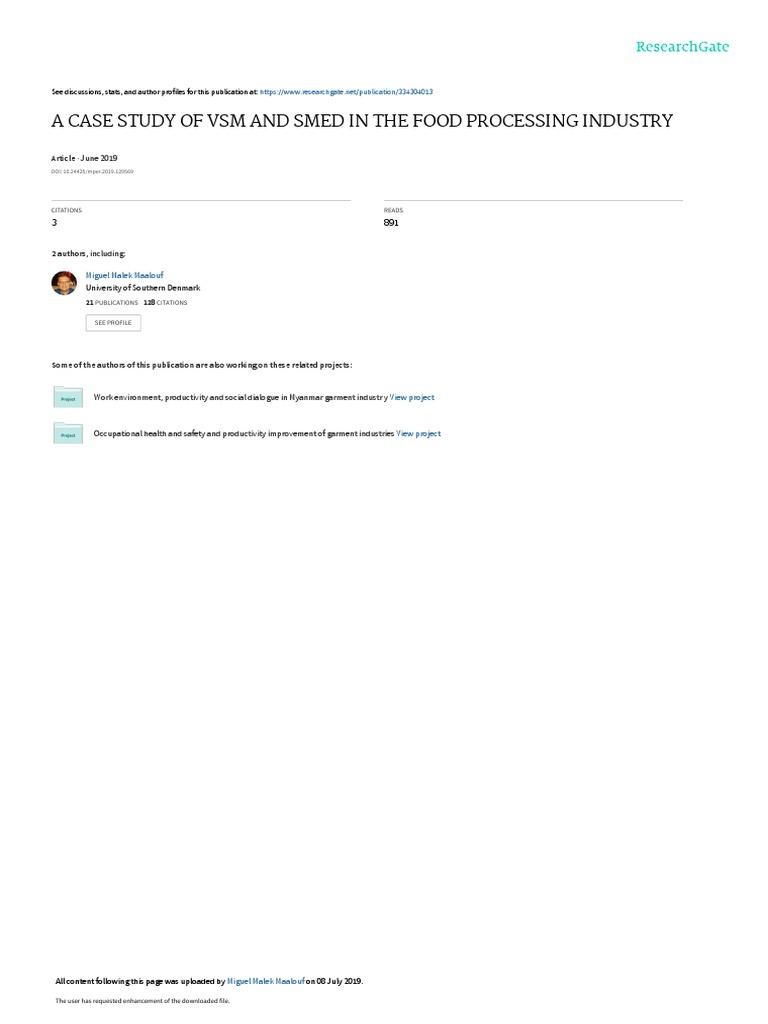Click the VSM and SMED article title
The height and width of the screenshot is (1024, 768).
pyautogui.click(x=362, y=121)
